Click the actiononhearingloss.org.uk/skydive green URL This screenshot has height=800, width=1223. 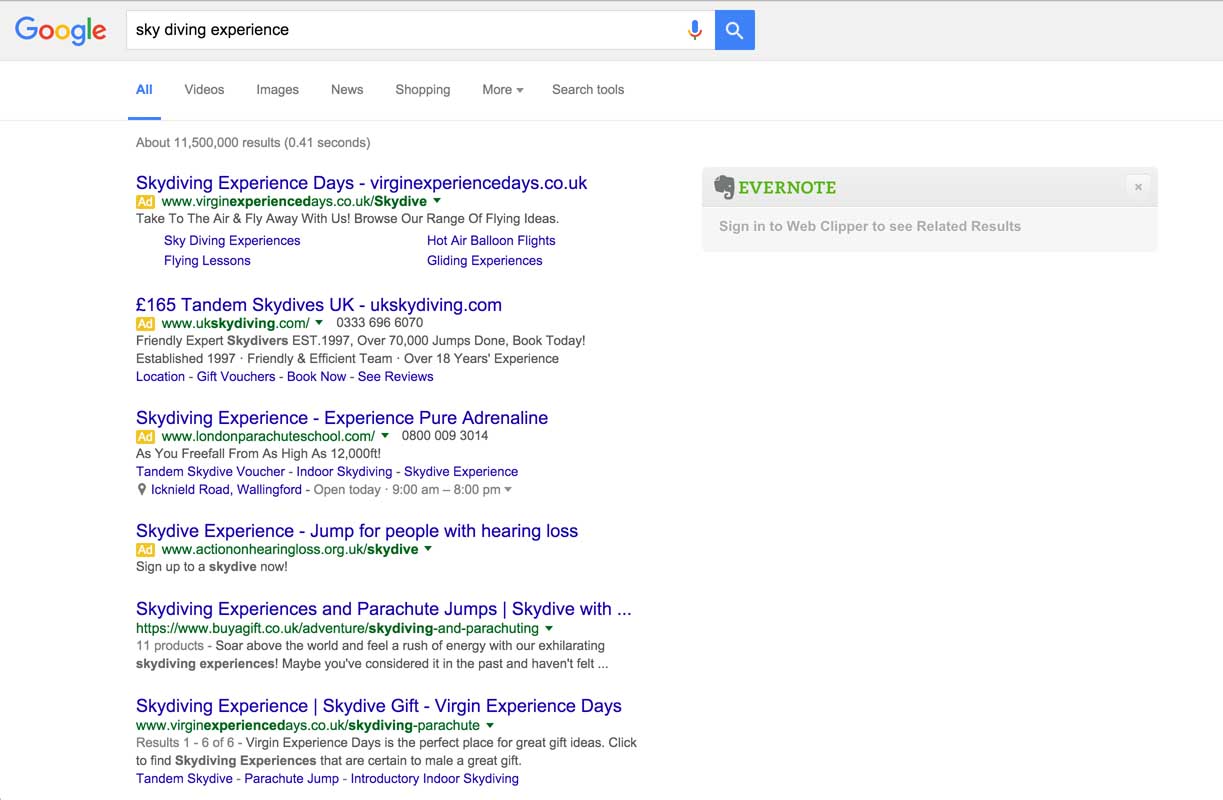click(x=290, y=550)
